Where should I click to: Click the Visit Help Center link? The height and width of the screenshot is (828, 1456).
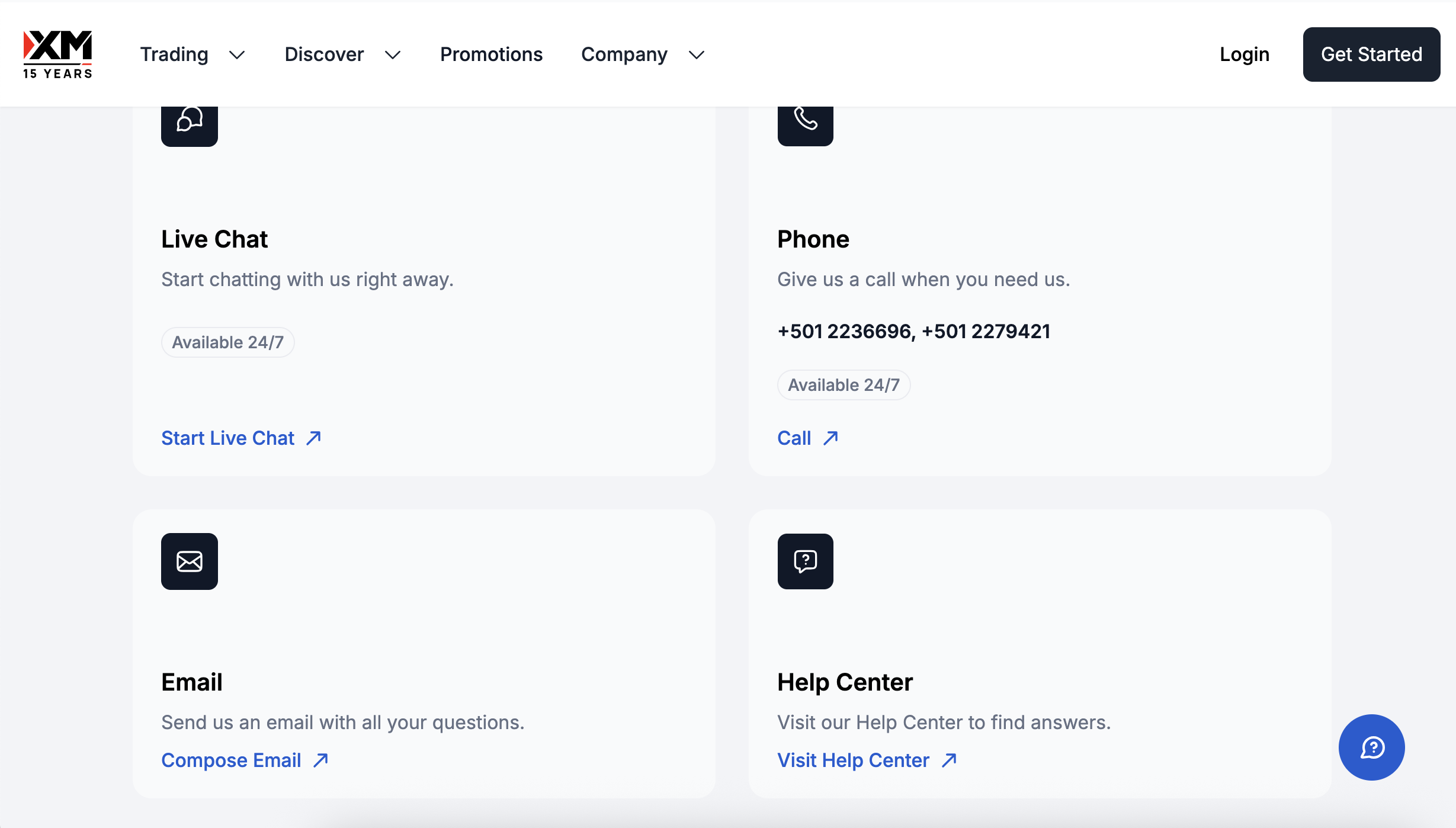[853, 760]
